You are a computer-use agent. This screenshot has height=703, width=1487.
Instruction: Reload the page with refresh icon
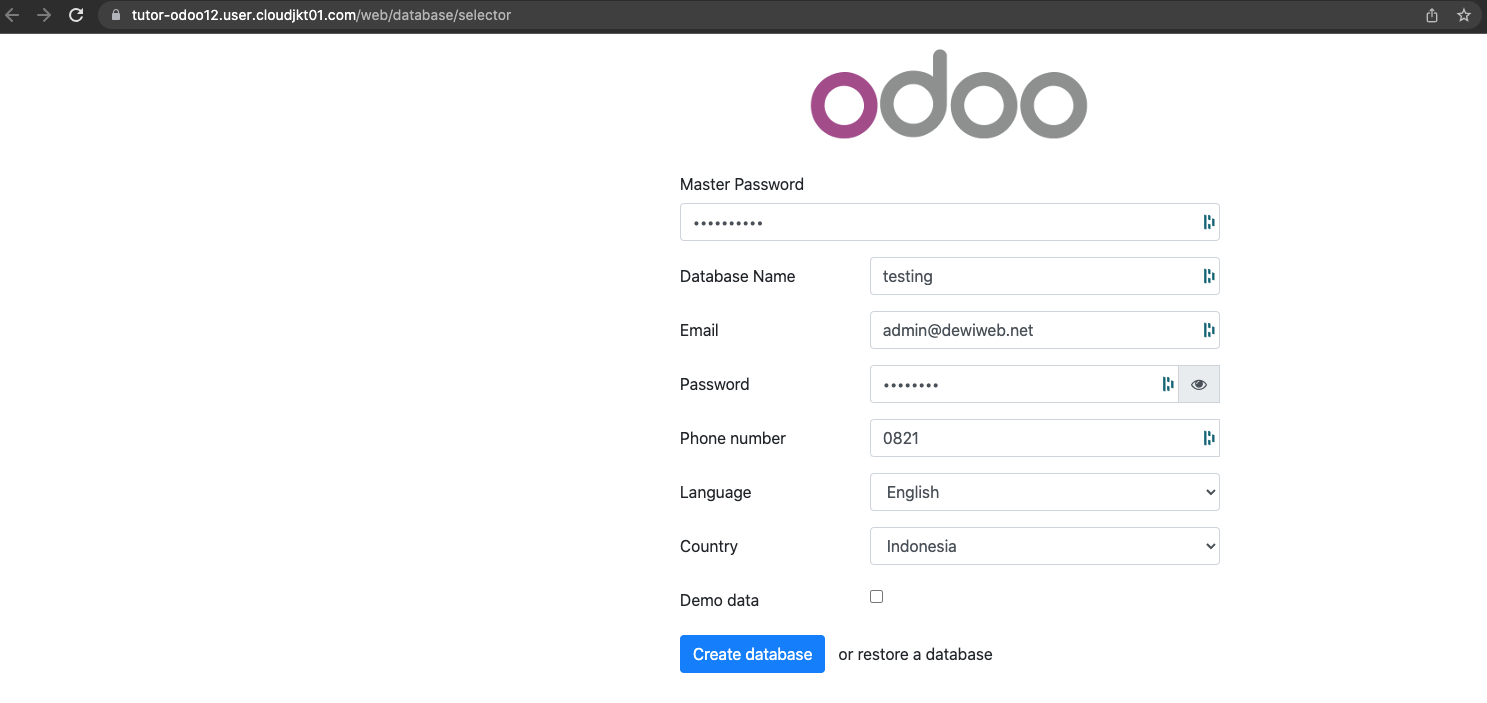coord(75,15)
